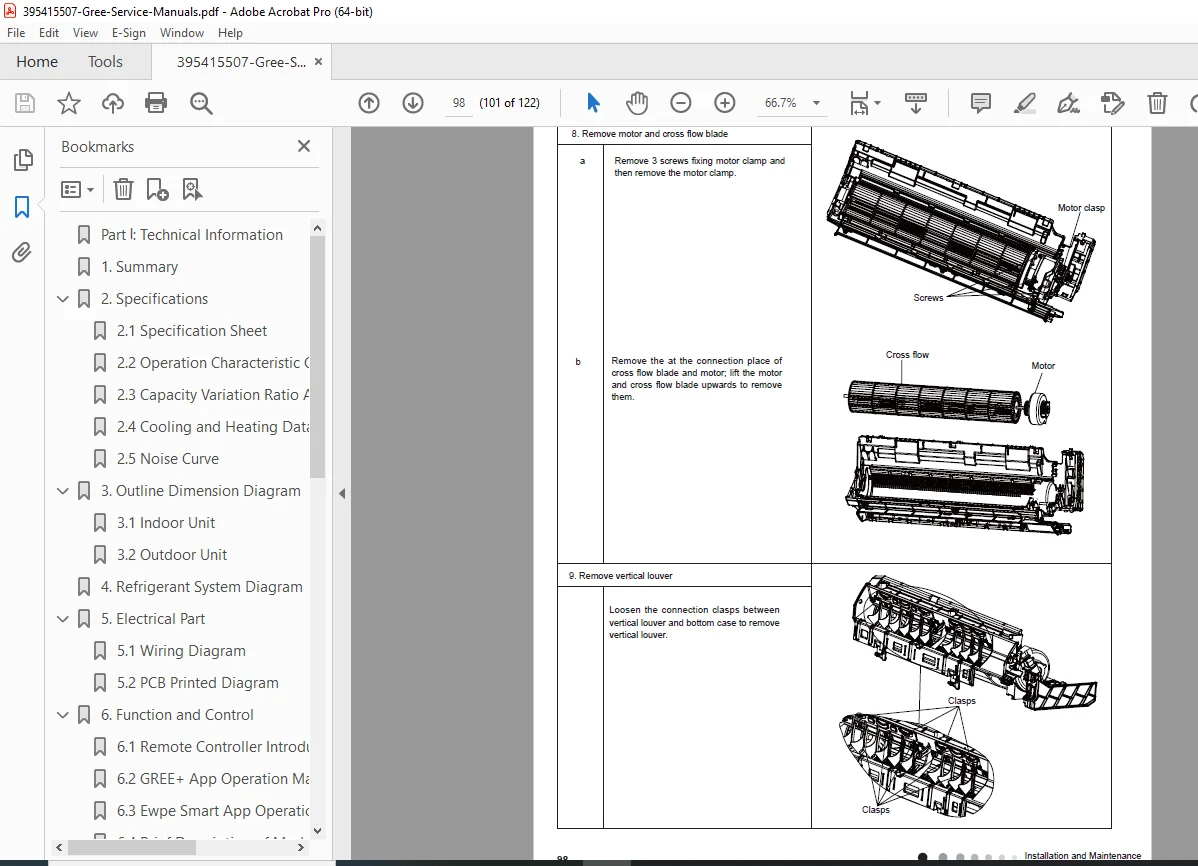Click find current bookmark icon
1198x866 pixels.
coord(192,189)
